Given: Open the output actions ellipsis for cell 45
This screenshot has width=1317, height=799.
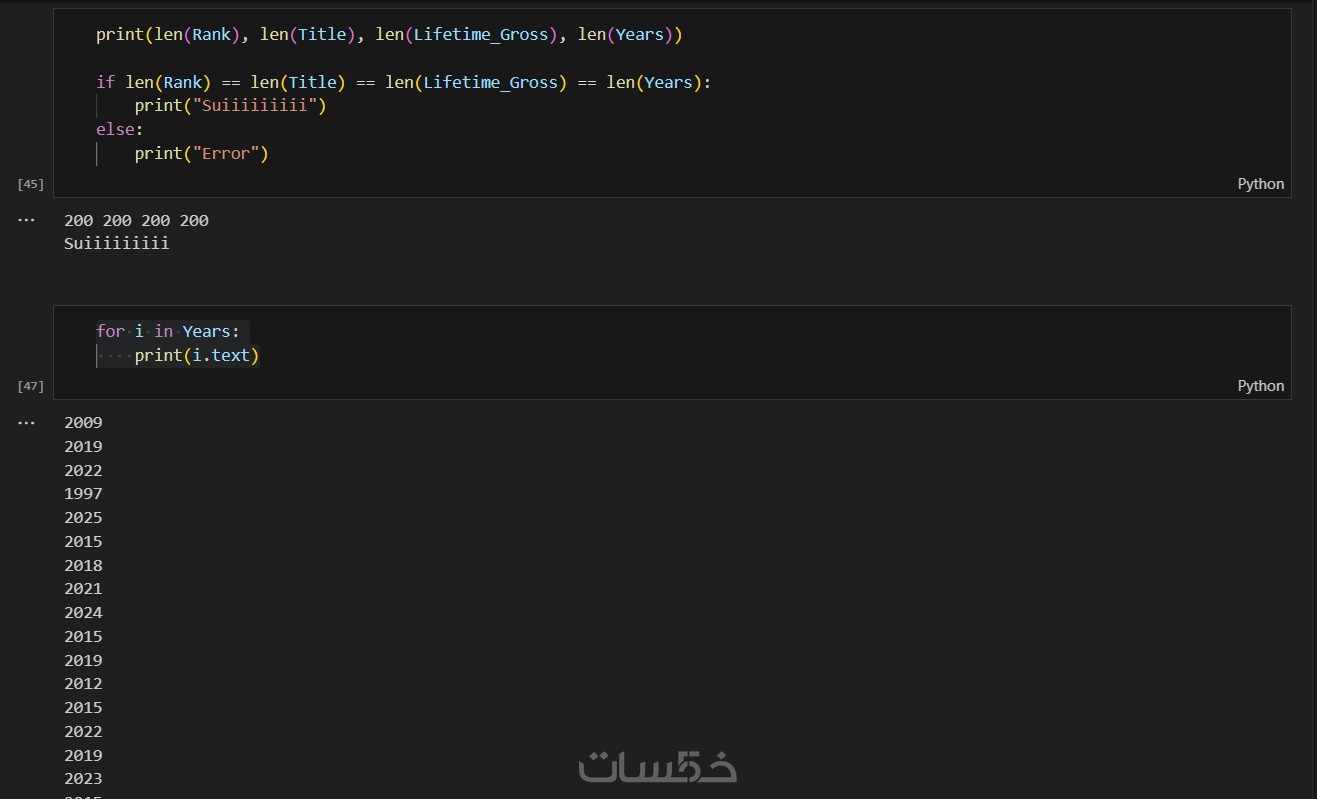Looking at the screenshot, I should click(x=26, y=219).
